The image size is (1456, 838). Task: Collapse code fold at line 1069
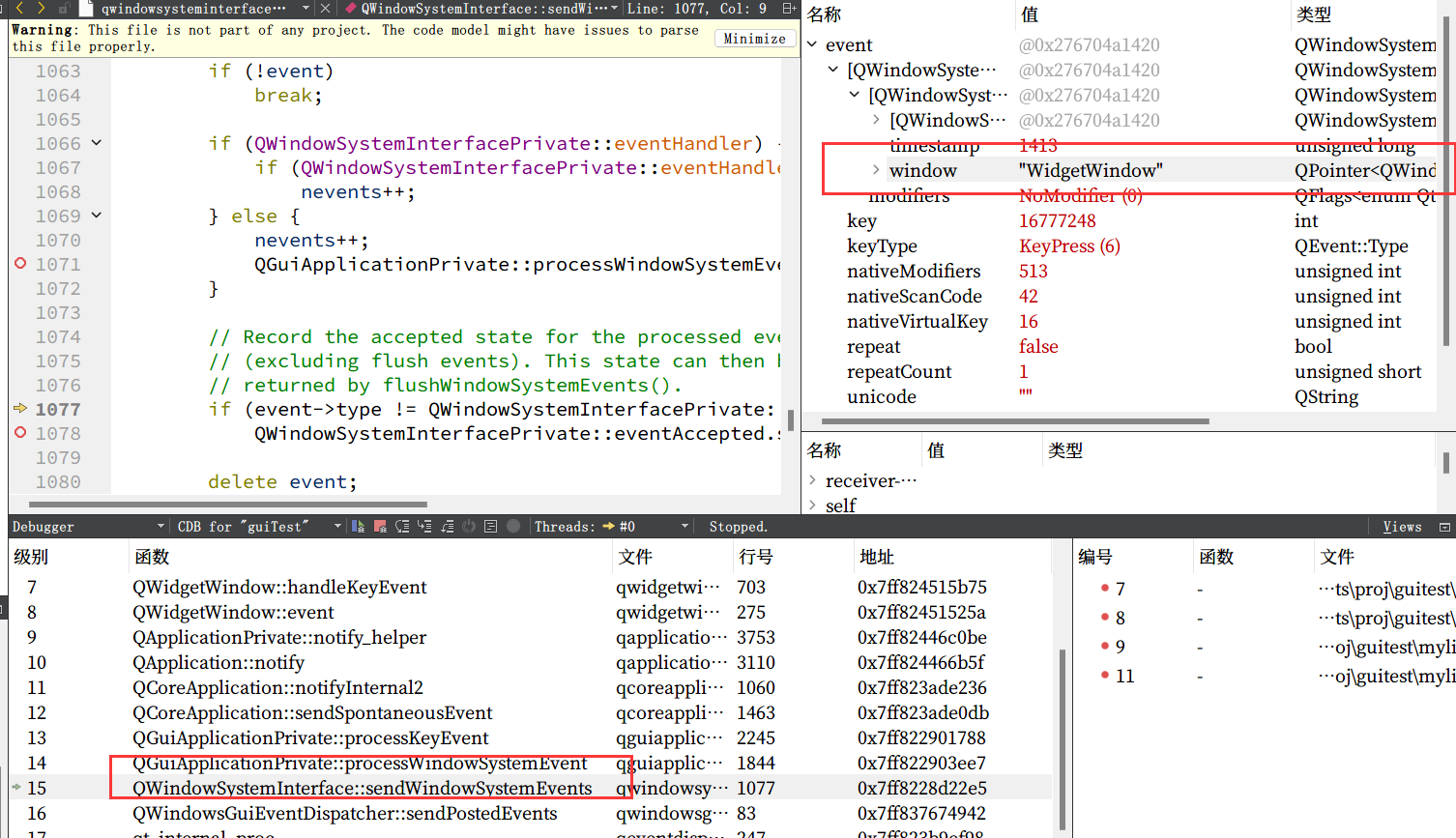[x=97, y=215]
